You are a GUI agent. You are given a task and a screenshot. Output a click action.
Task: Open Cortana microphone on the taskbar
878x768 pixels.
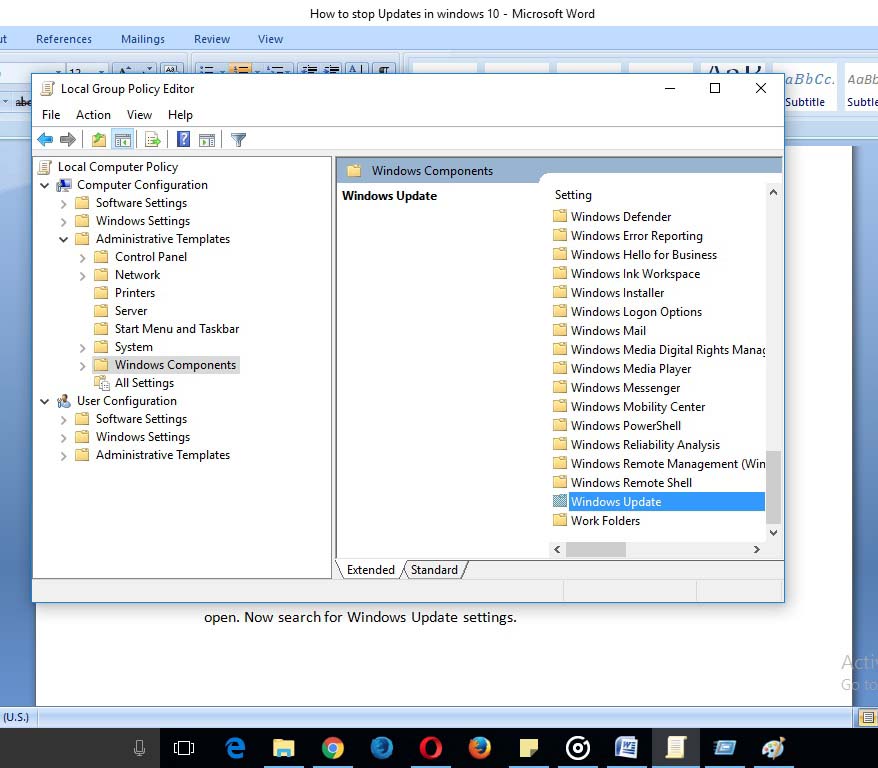click(x=139, y=748)
